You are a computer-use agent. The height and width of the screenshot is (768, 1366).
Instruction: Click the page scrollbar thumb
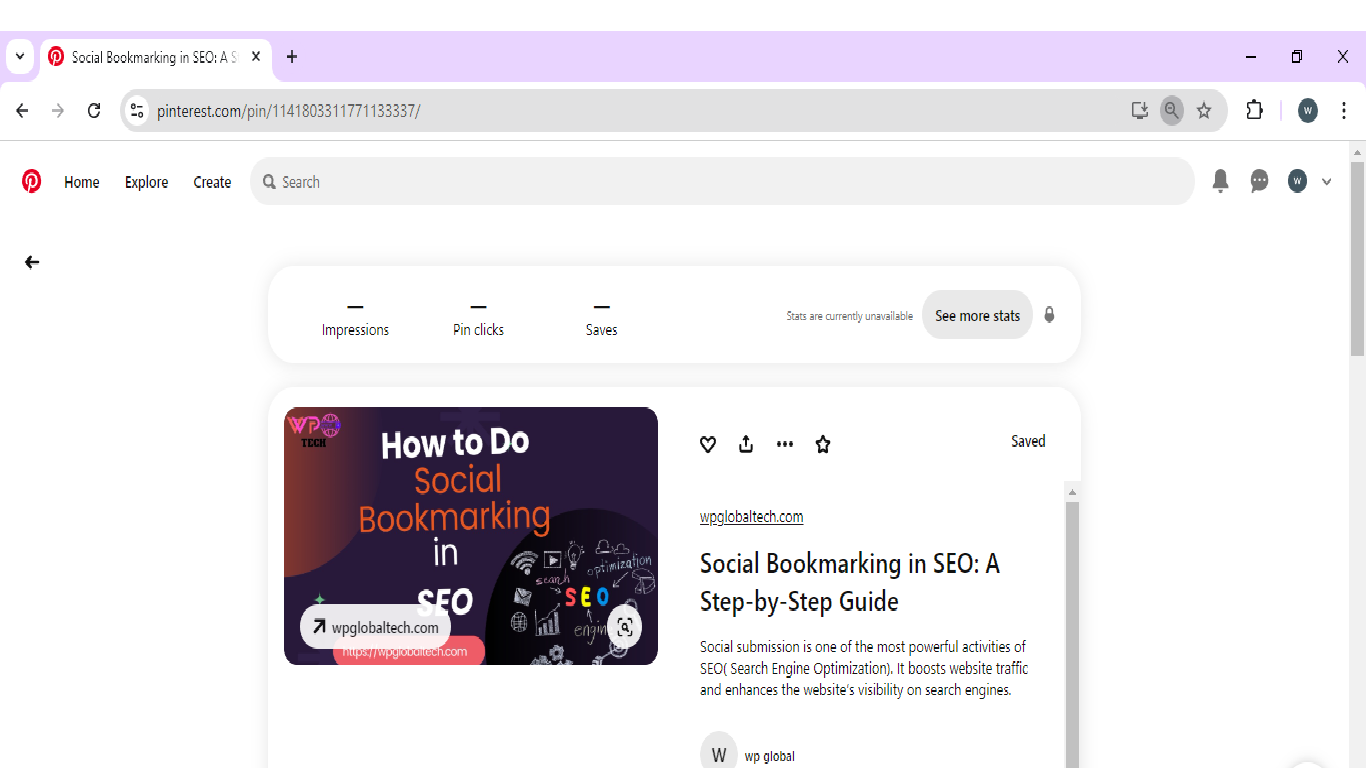click(1357, 258)
